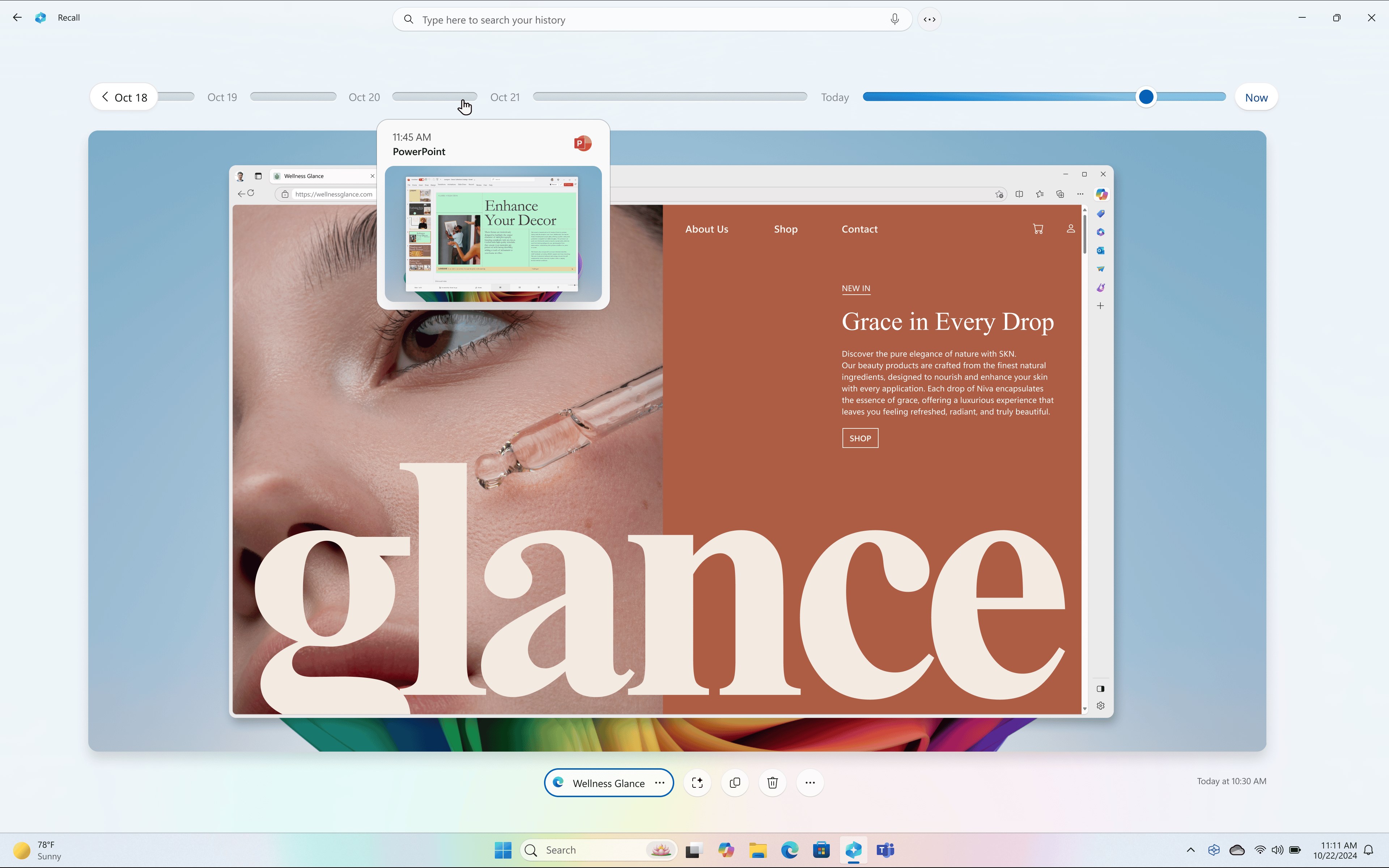Click the File Explorer icon in taskbar
This screenshot has width=1389, height=868.
758,849
